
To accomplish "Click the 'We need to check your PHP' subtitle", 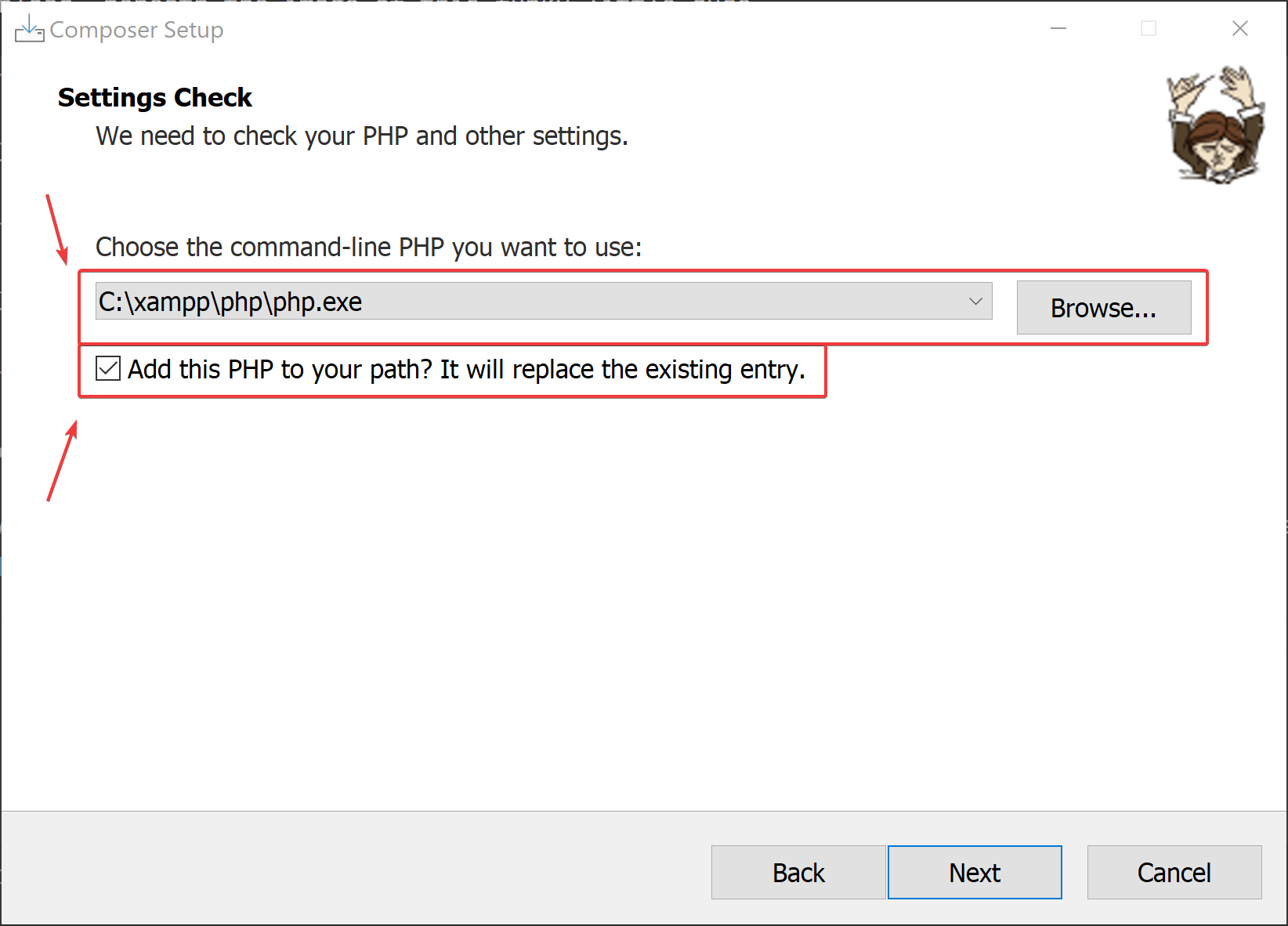I will click(361, 136).
